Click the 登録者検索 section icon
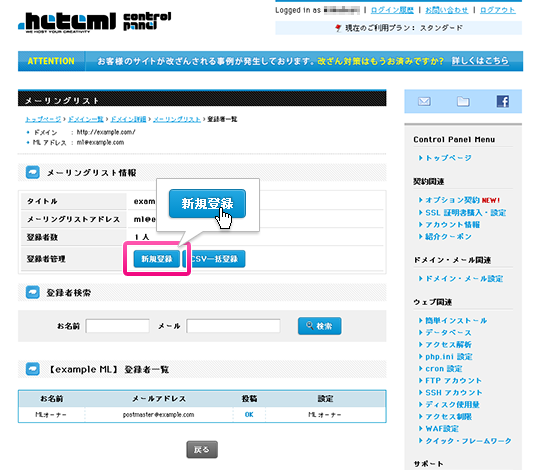The height and width of the screenshot is (470, 540). pyautogui.click(x=33, y=292)
